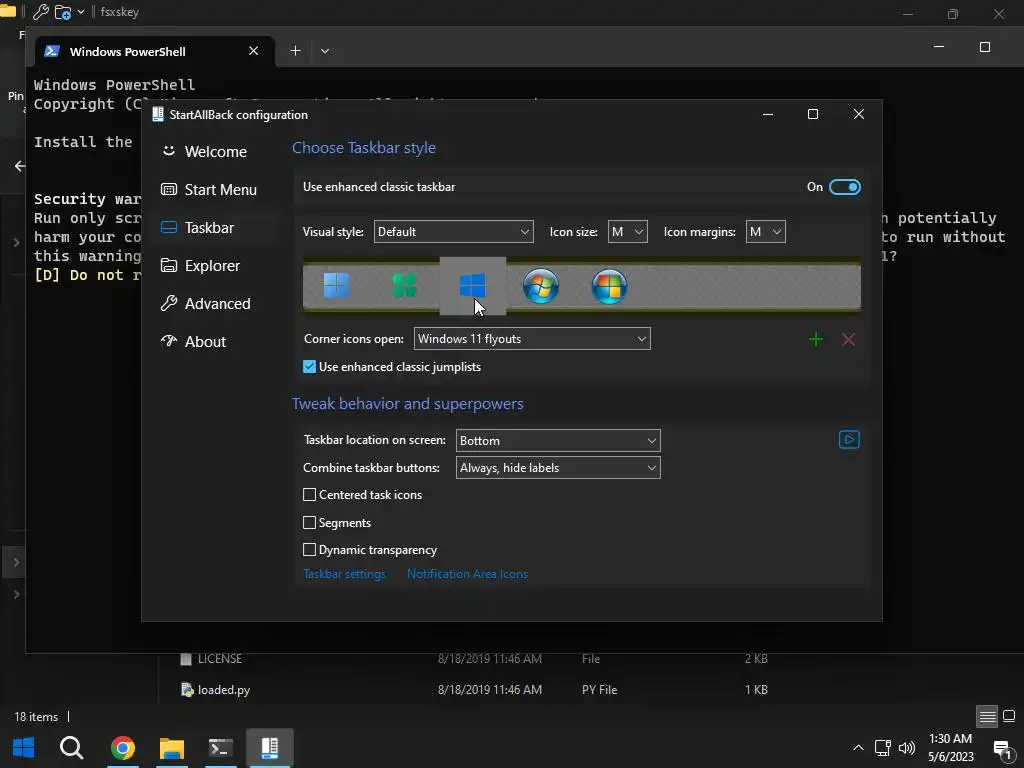Add a custom start button with green plus

[816, 340]
